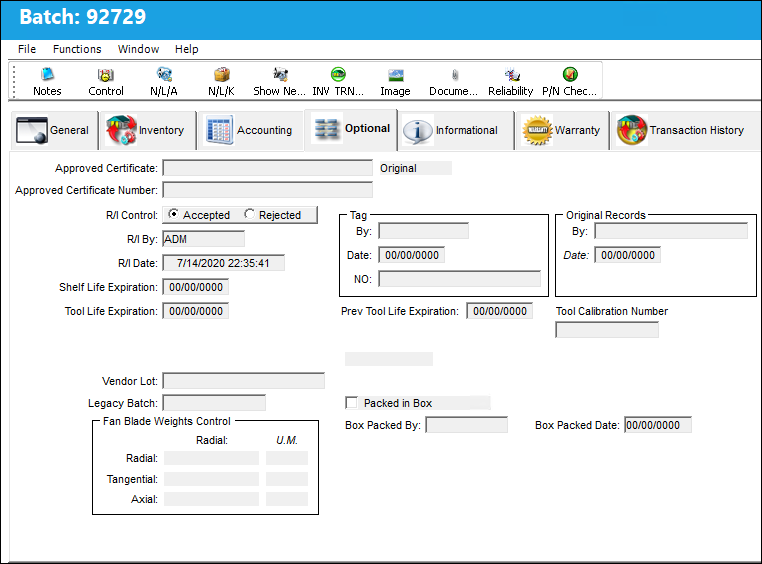Viewport: 762px width, 564px height.
Task: Click the Box Packed Date field
Action: pos(658,425)
